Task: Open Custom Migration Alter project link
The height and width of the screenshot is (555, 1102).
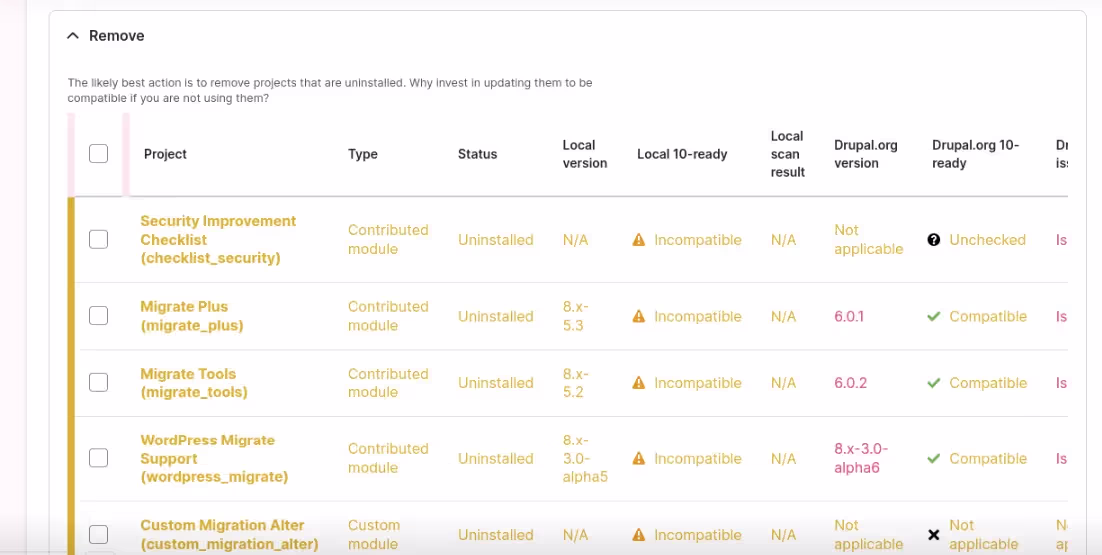Action: 229,535
